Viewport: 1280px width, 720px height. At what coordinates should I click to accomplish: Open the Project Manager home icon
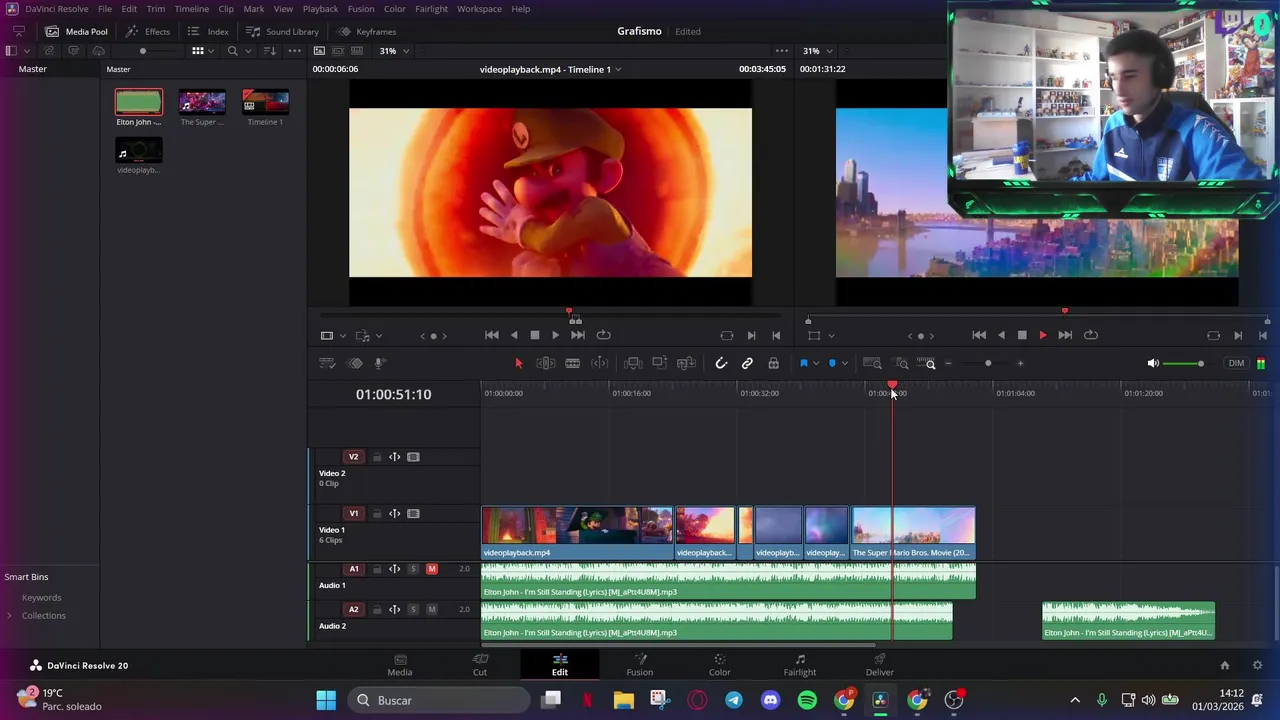click(1224, 665)
